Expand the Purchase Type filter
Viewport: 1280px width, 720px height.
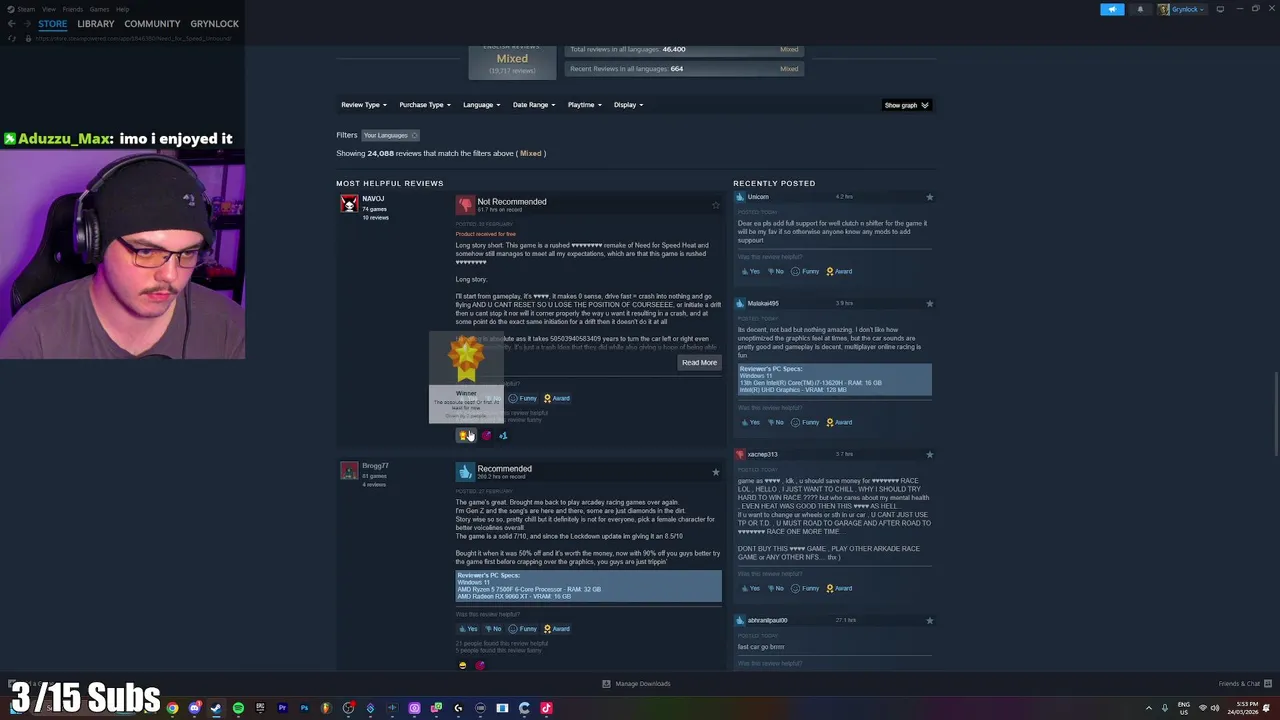(425, 104)
